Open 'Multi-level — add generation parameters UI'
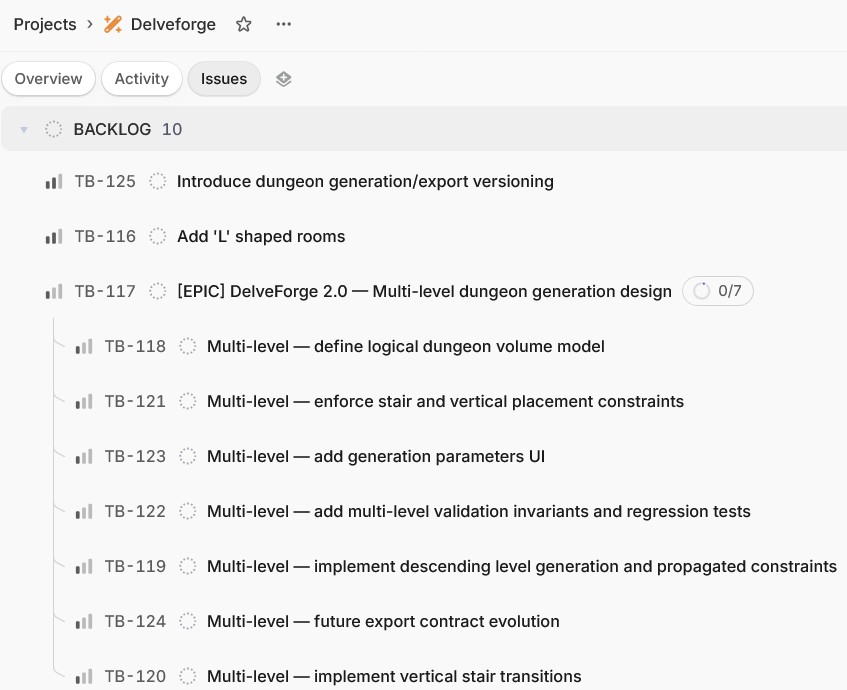Image resolution: width=847 pixels, height=690 pixels. click(x=376, y=457)
